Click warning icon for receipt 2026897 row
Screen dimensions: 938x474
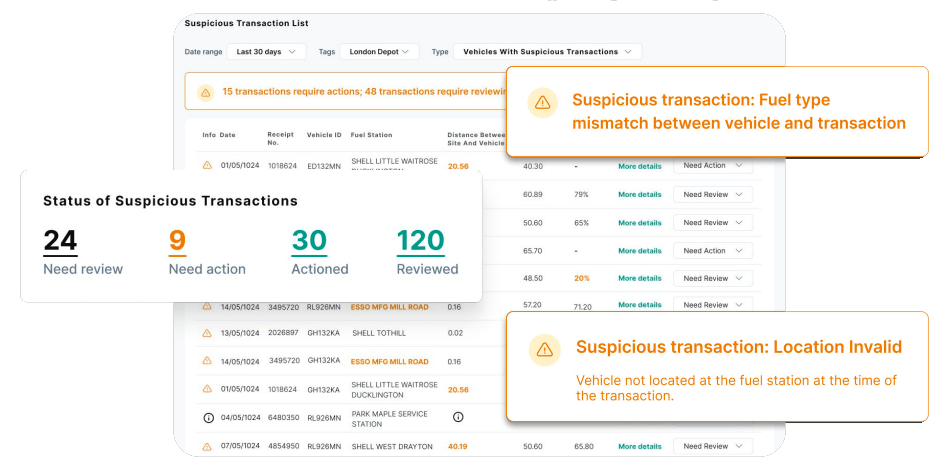tap(207, 333)
